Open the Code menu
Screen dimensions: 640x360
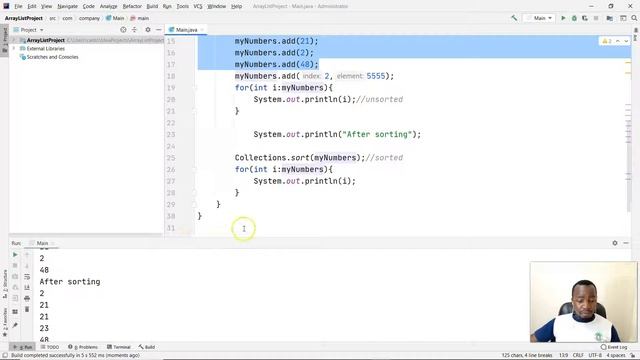(x=89, y=6)
